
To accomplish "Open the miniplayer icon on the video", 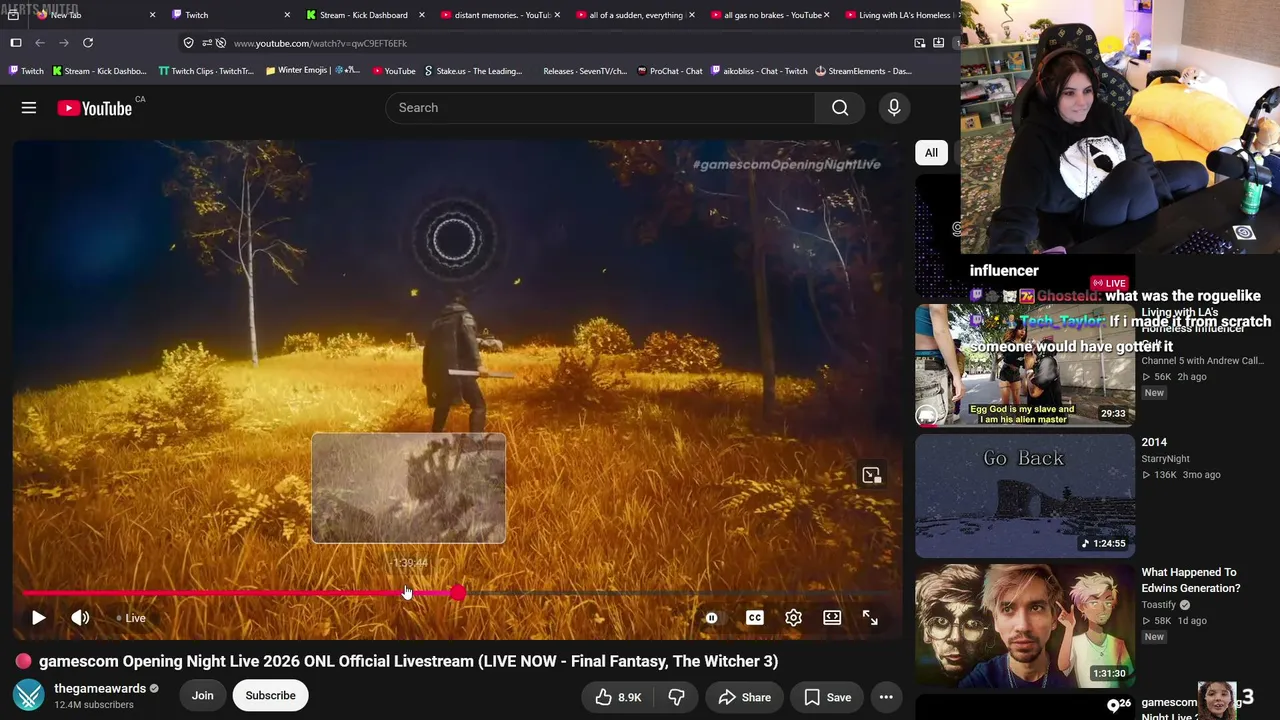I will coord(871,475).
